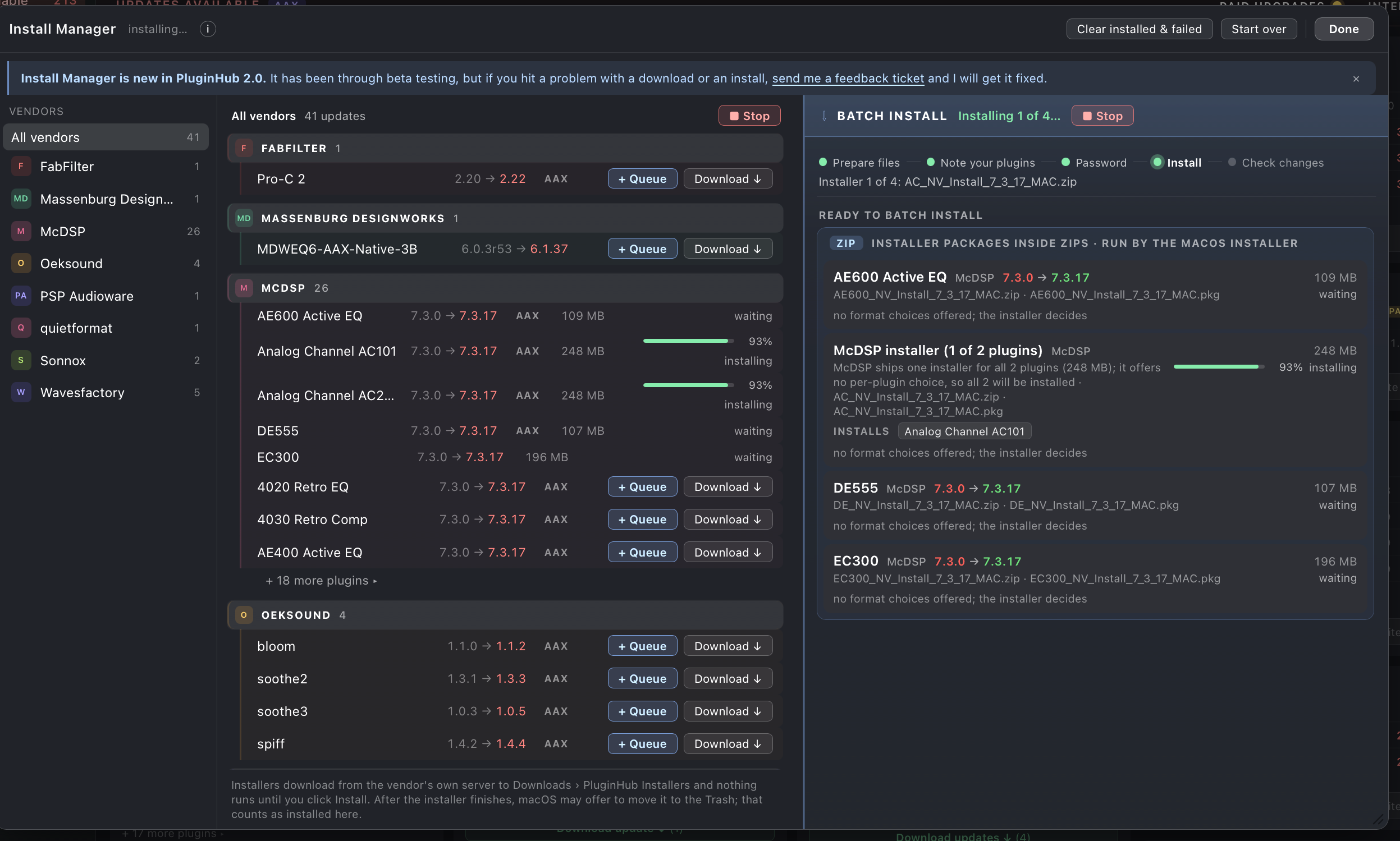This screenshot has height=841, width=1400.
Task: Click the Batch Install download arrow icon
Action: point(824,116)
